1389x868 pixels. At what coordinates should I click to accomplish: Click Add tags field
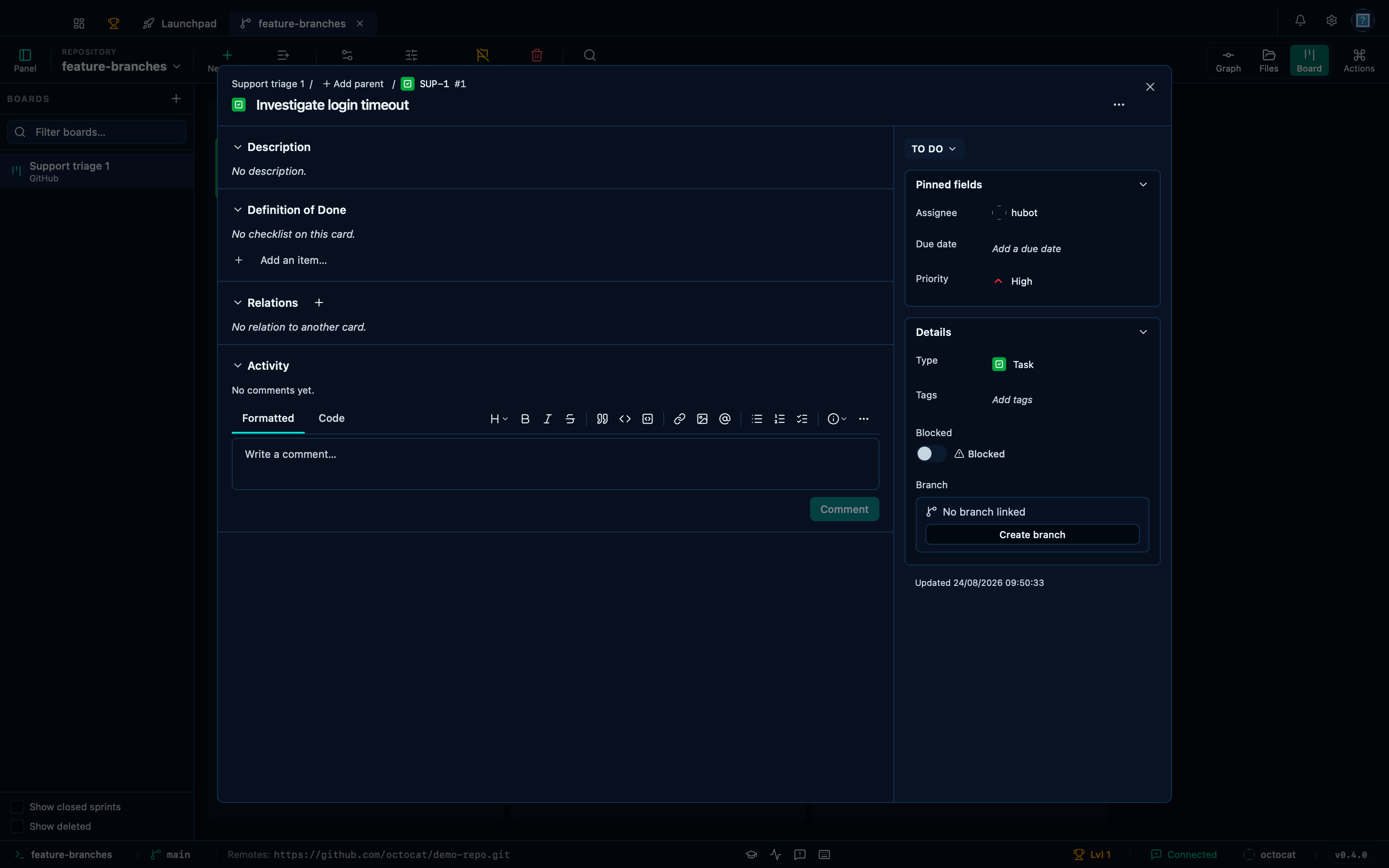(x=1012, y=400)
